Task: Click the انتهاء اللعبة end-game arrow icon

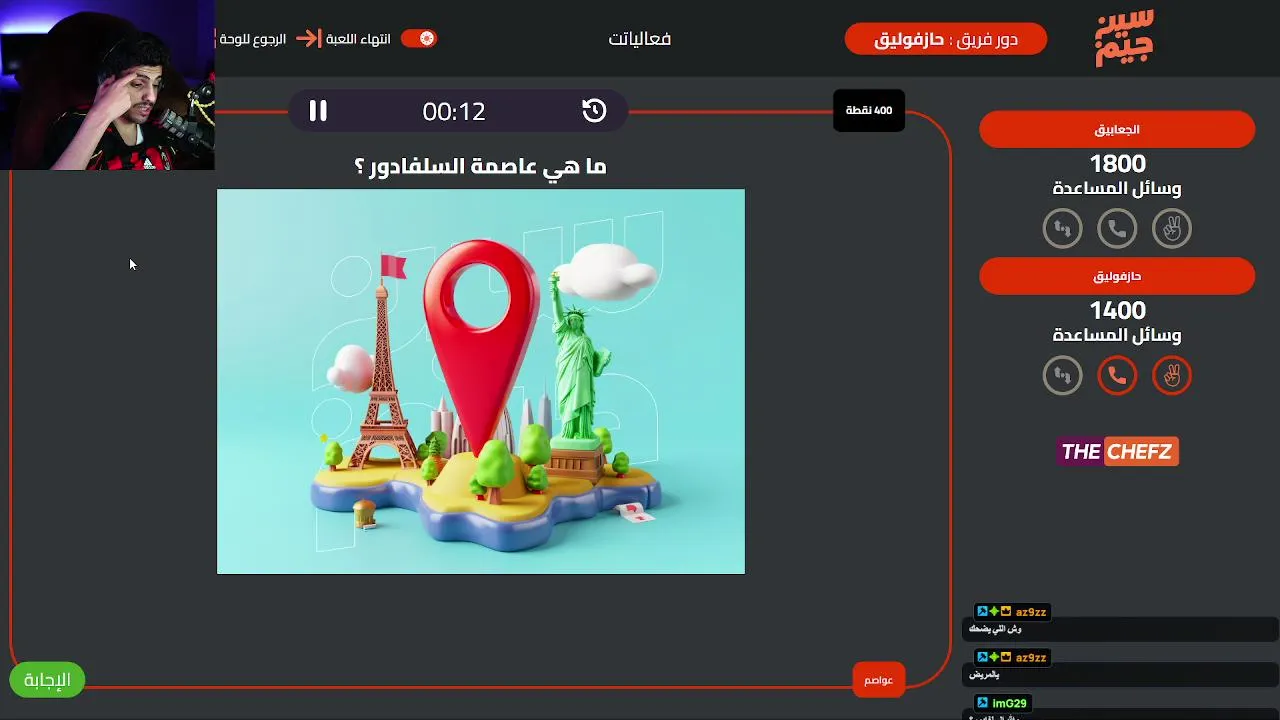Action: pos(309,39)
